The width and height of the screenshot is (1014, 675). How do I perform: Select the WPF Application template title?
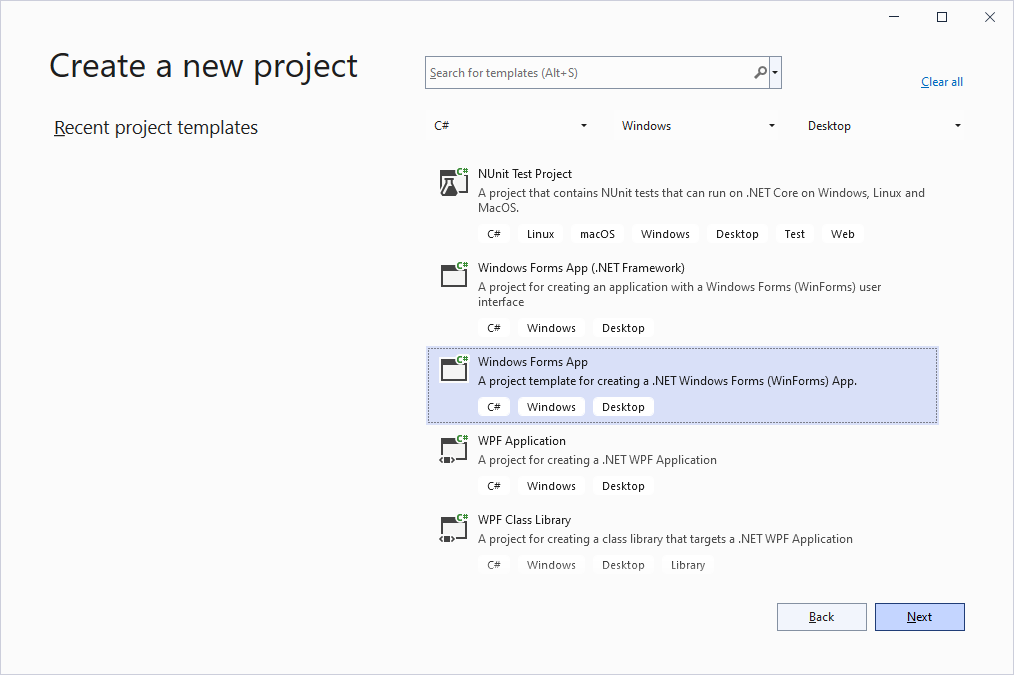pos(521,441)
